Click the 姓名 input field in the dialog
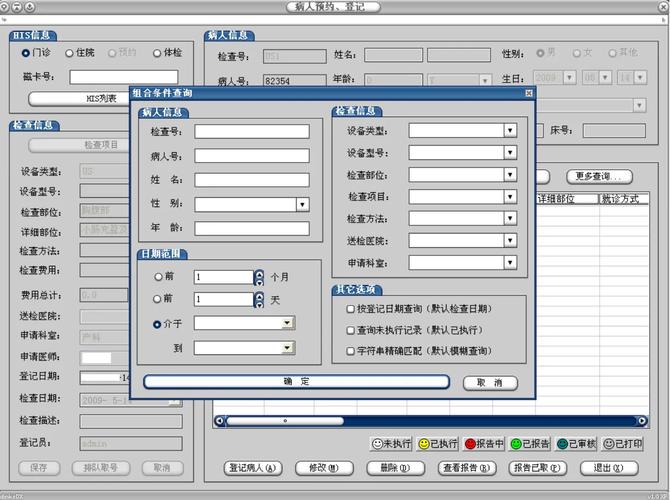The width and height of the screenshot is (670, 500). [252, 180]
